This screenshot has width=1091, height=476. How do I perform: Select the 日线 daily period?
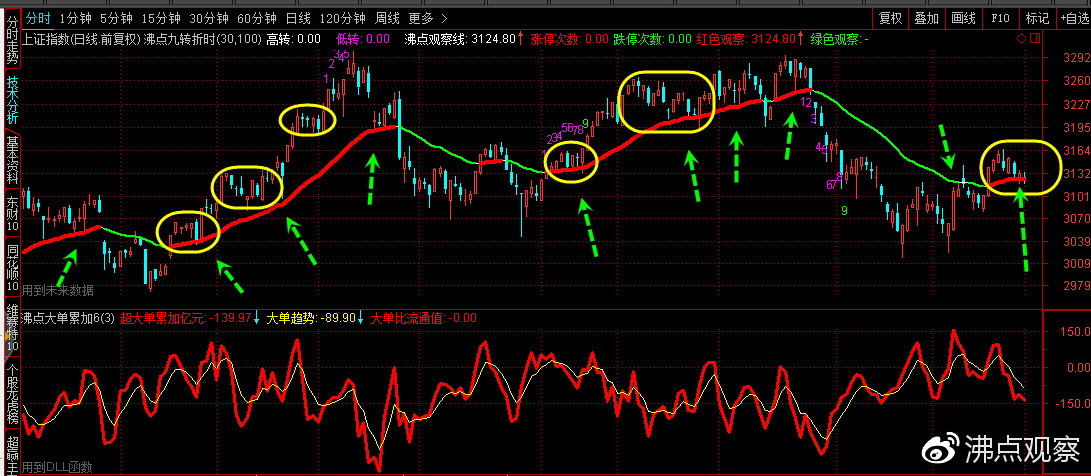point(298,18)
